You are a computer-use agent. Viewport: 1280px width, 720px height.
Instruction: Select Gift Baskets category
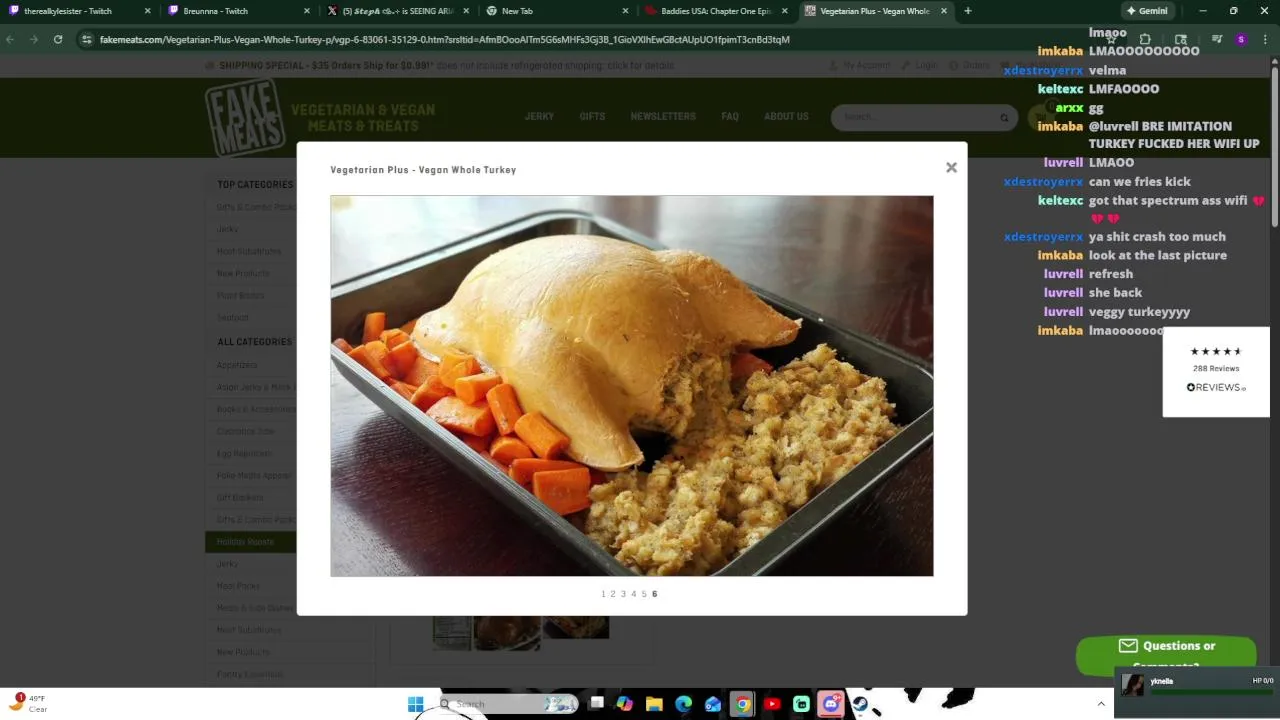pyautogui.click(x=240, y=497)
